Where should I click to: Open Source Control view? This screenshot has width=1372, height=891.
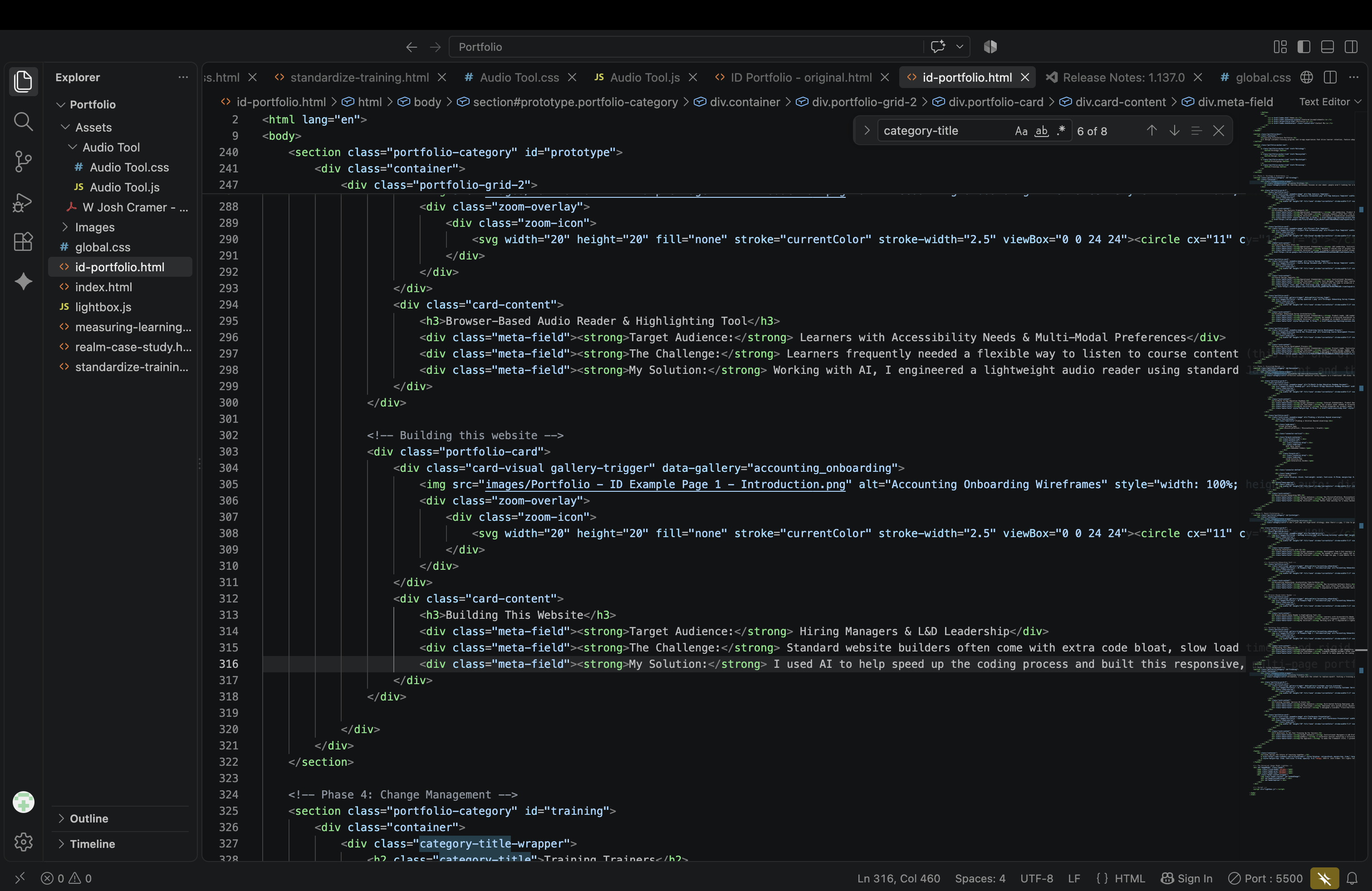[x=23, y=162]
